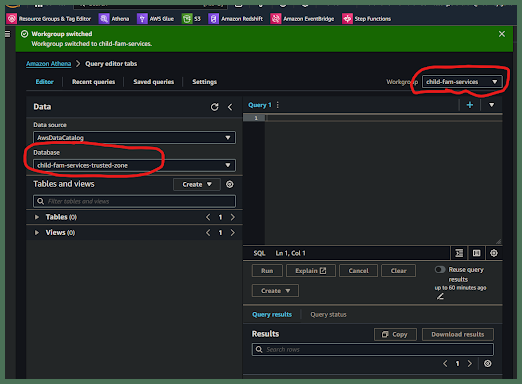Viewport: 522px width, 384px height.
Task: Collapse the Data panel with left chevron
Action: [230, 107]
